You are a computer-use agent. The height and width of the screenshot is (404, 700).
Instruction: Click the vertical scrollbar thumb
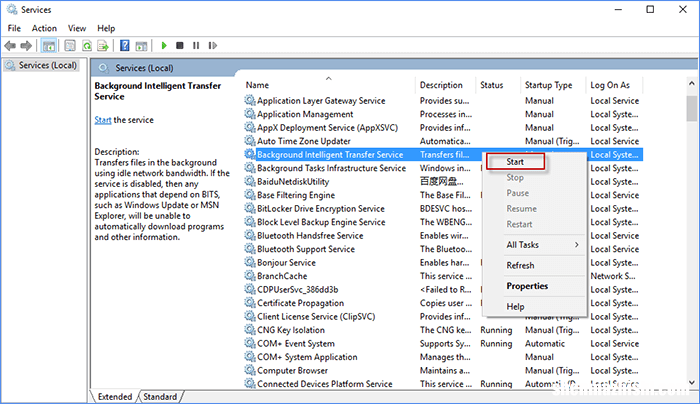tap(692, 108)
